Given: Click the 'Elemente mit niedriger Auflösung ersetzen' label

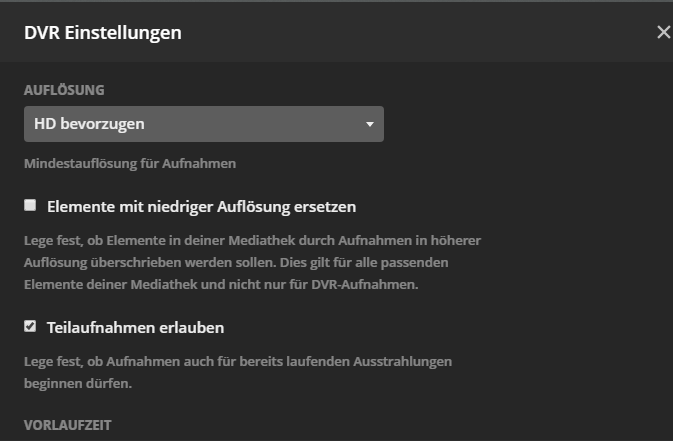Looking at the screenshot, I should tap(201, 207).
